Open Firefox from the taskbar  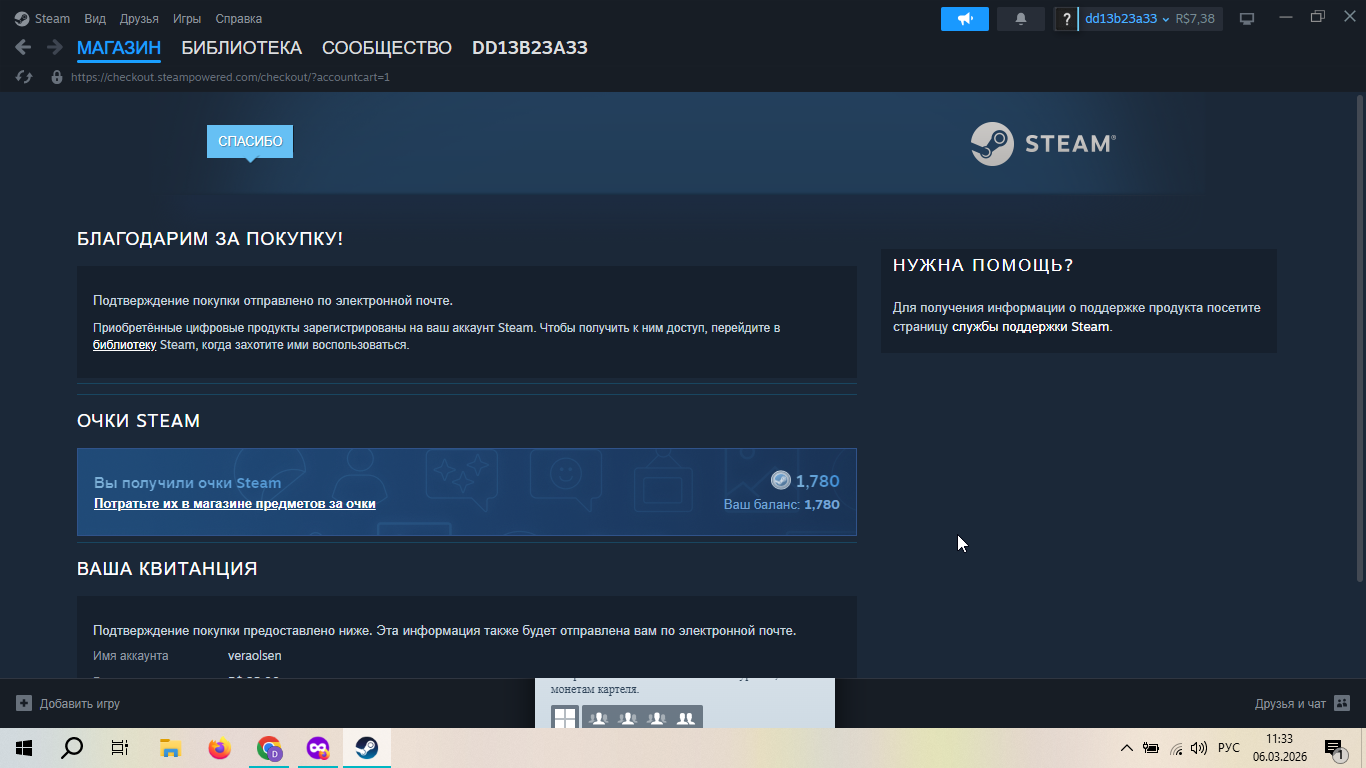pos(219,748)
